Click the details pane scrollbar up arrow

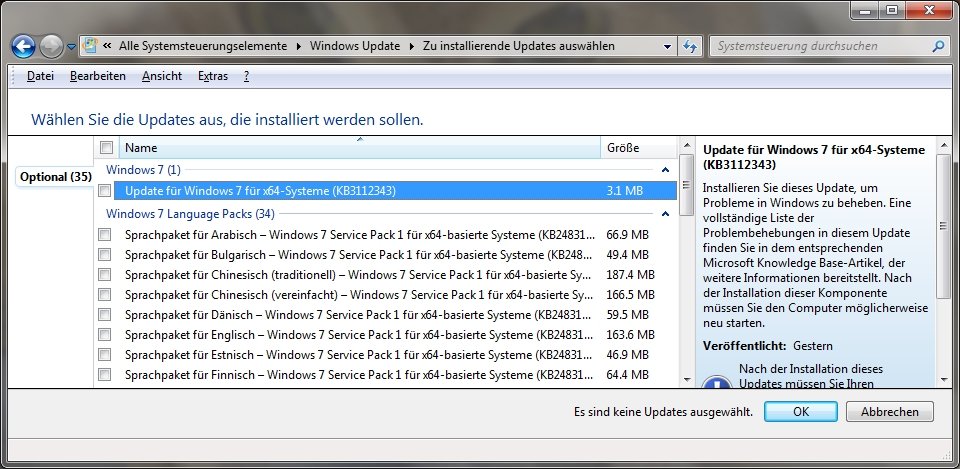943,146
